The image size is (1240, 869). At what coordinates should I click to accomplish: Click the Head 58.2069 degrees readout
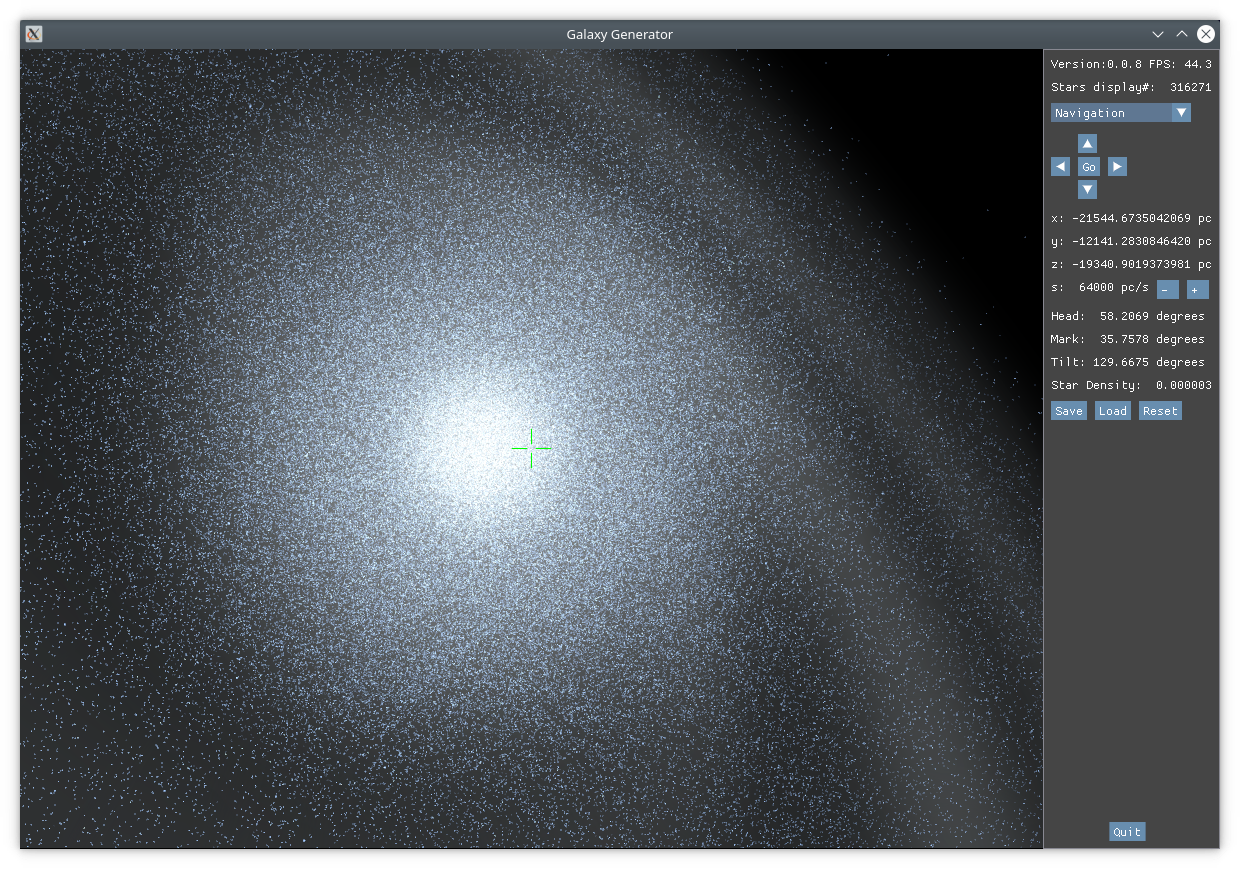click(1128, 316)
